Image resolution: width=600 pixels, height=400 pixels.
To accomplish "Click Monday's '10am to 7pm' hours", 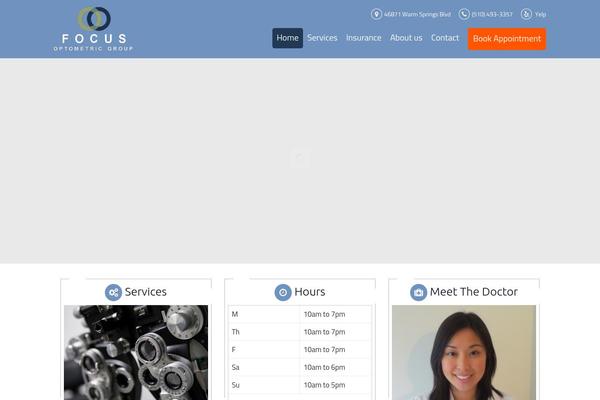I will click(x=324, y=314).
